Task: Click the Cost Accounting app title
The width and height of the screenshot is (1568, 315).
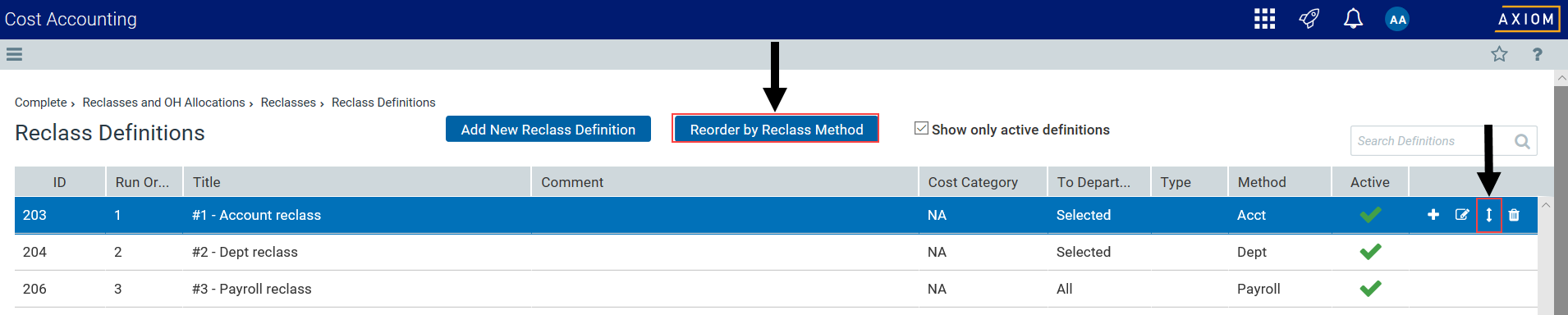Action: [71, 19]
